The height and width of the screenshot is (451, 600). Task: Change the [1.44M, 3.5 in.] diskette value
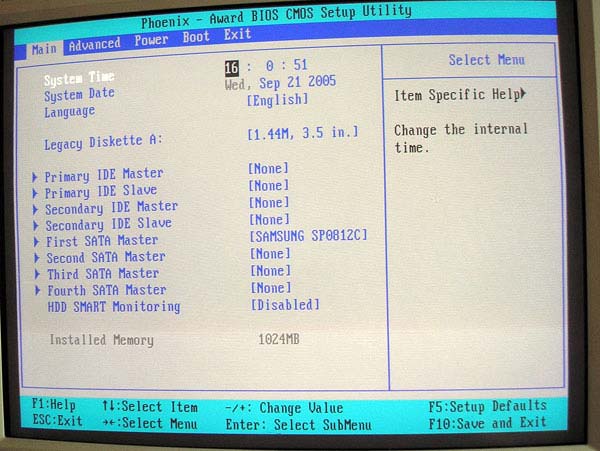point(303,133)
